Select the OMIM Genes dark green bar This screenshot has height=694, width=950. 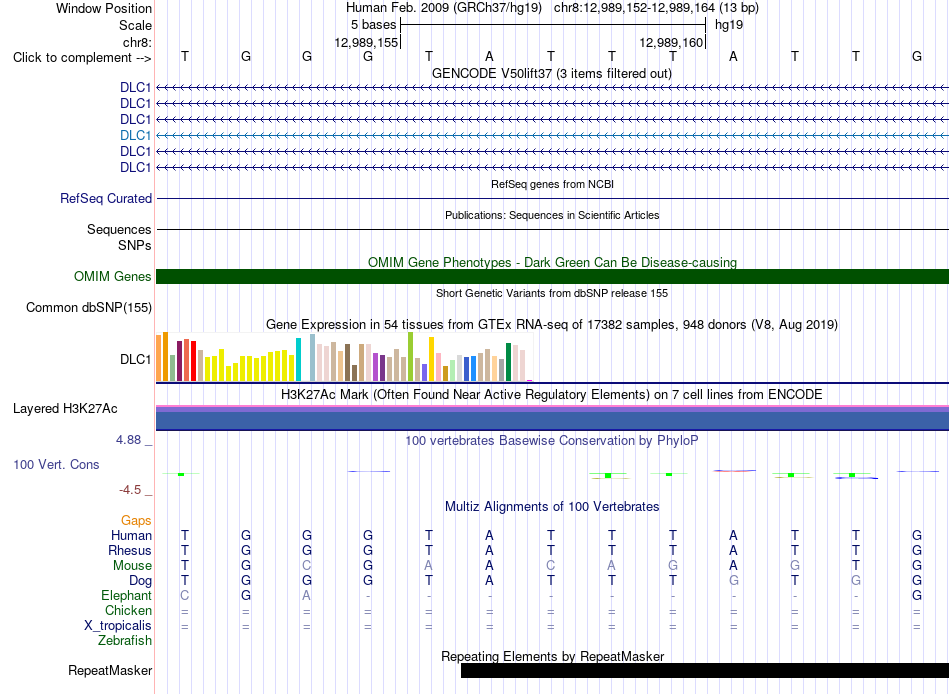coord(552,276)
